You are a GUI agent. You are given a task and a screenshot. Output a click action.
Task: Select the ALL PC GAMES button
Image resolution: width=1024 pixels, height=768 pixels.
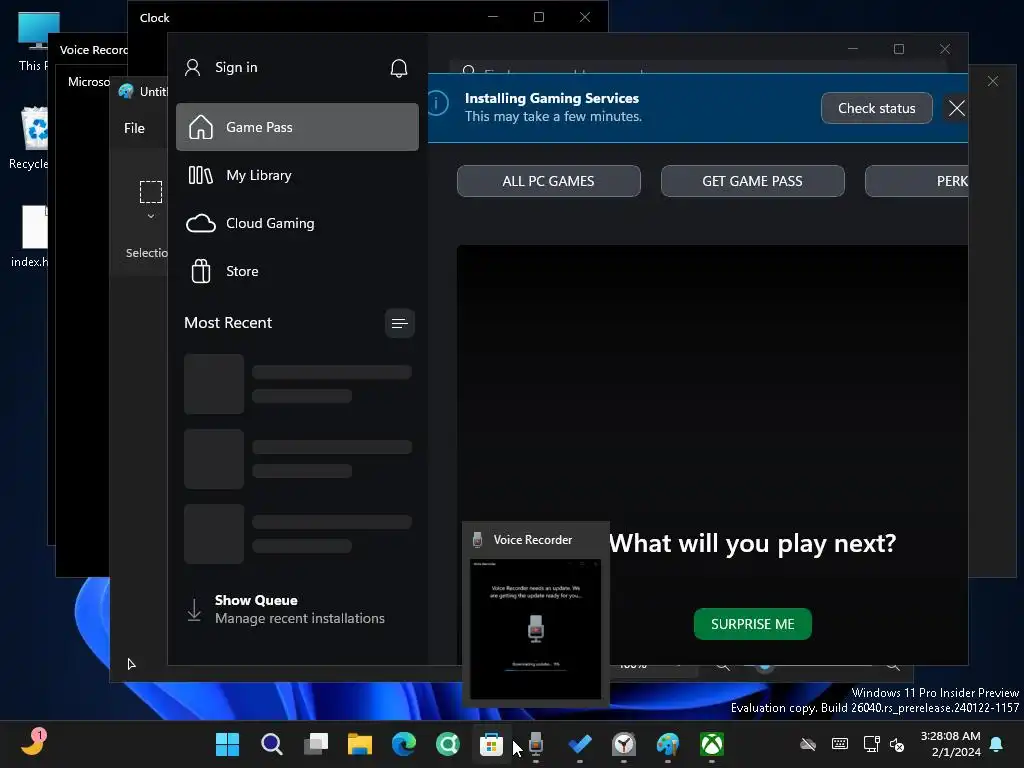(x=549, y=181)
